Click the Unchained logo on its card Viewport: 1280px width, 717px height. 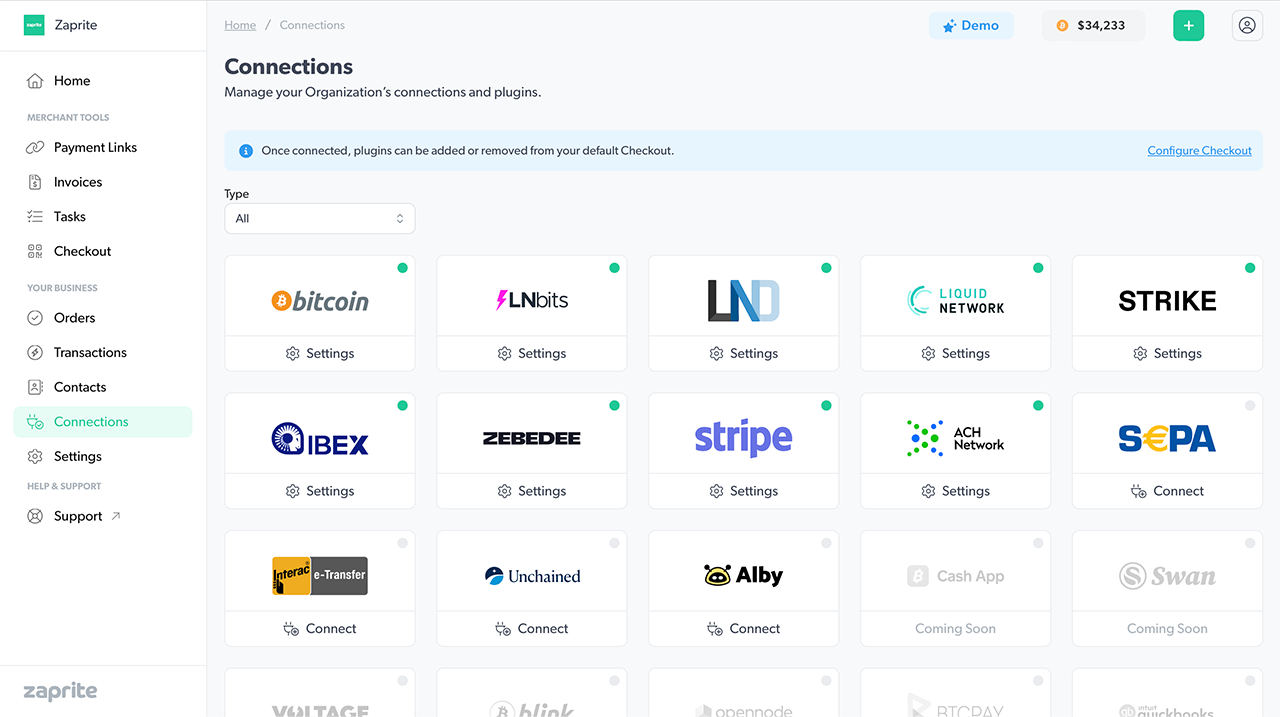pos(532,576)
